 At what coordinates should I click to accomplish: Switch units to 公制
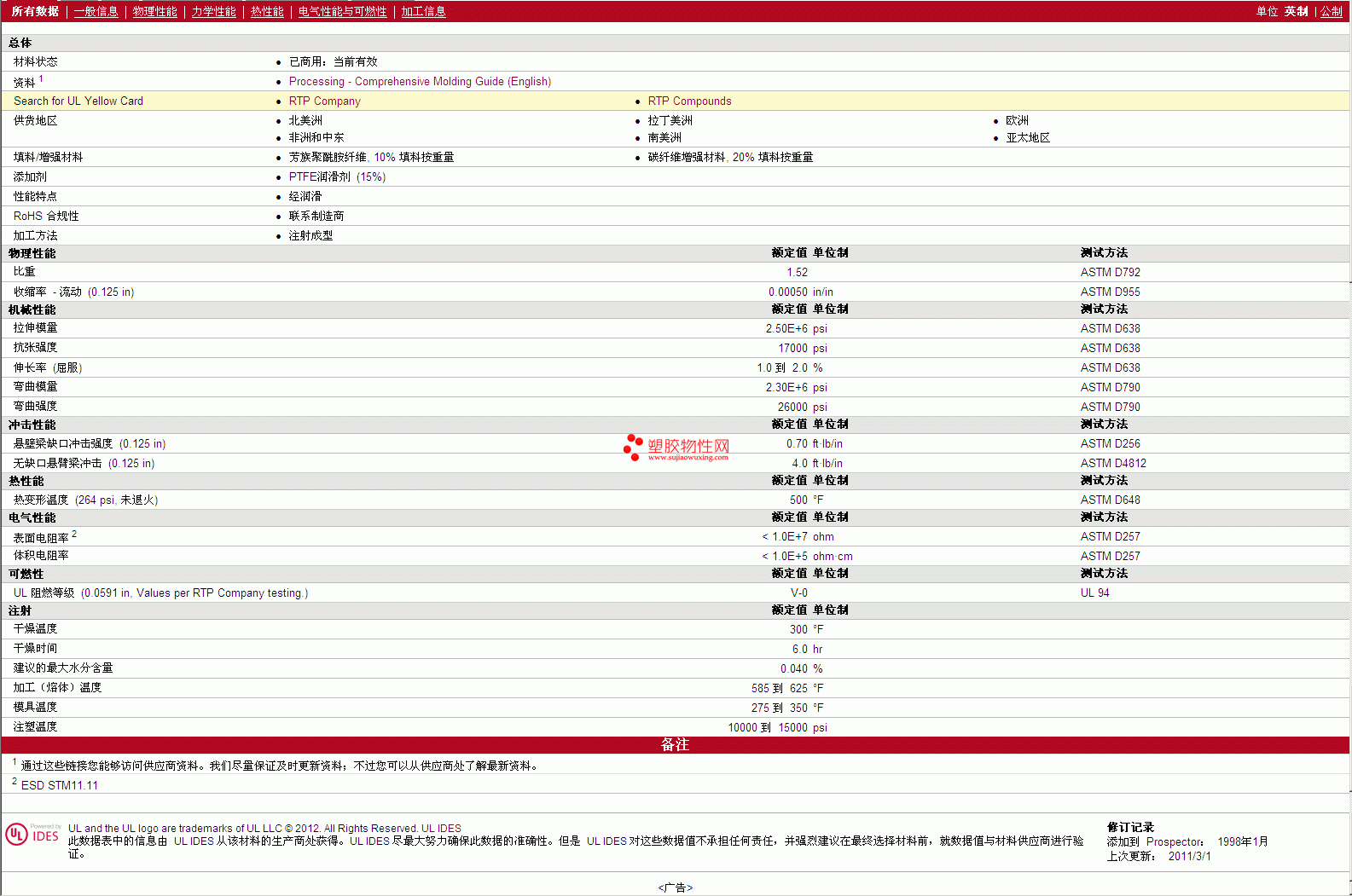pos(1332,11)
